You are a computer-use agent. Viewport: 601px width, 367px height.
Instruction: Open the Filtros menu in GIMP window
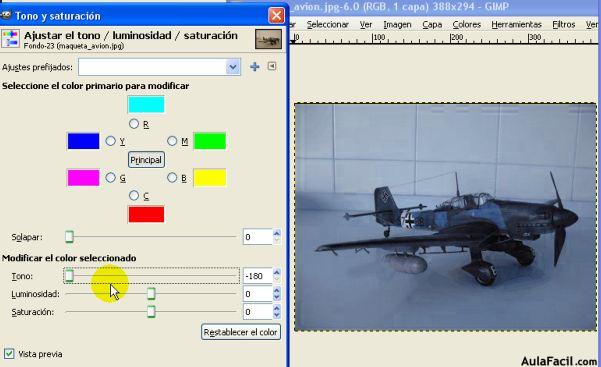(x=563, y=25)
